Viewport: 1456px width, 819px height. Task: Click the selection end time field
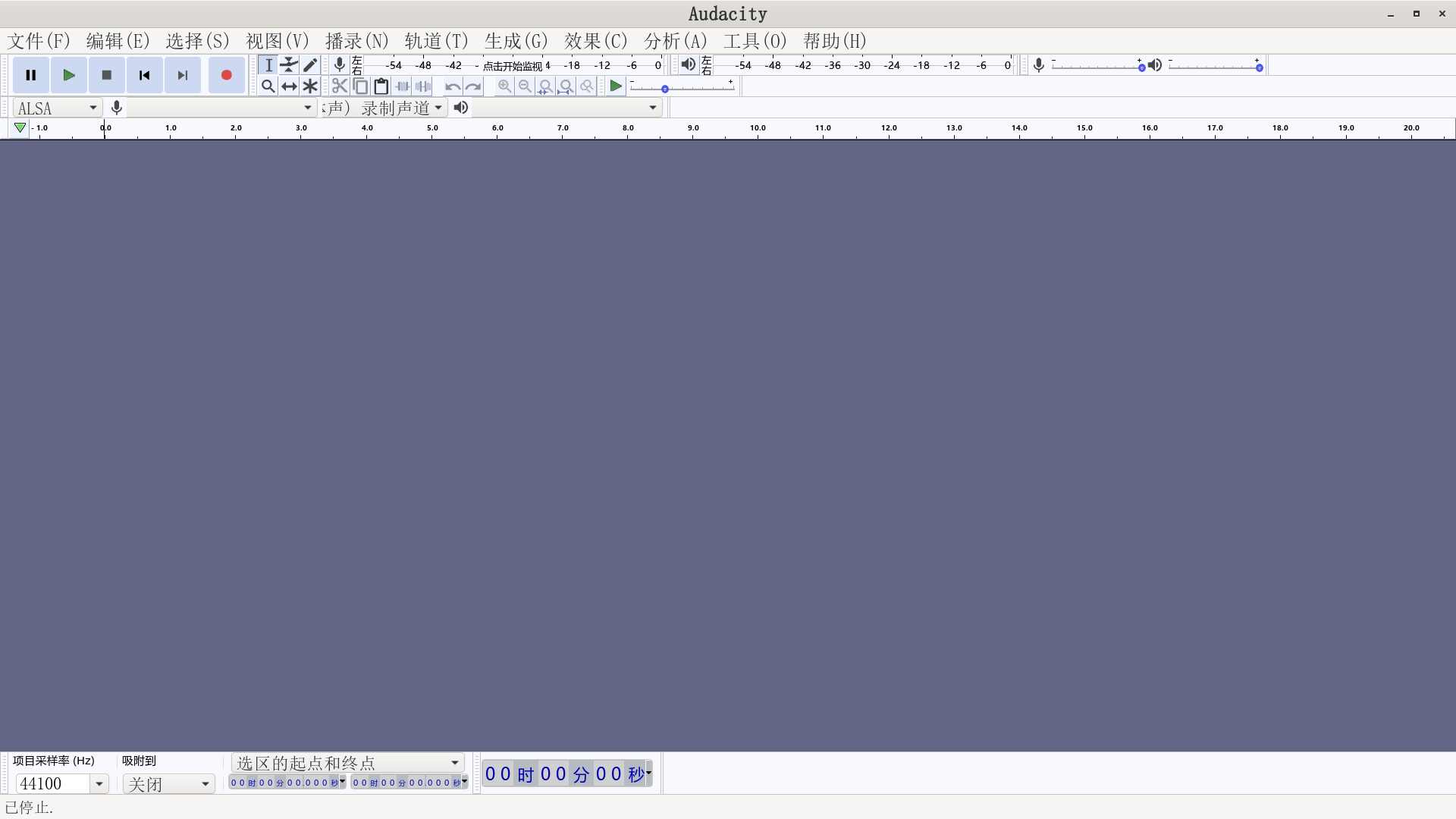point(406,783)
